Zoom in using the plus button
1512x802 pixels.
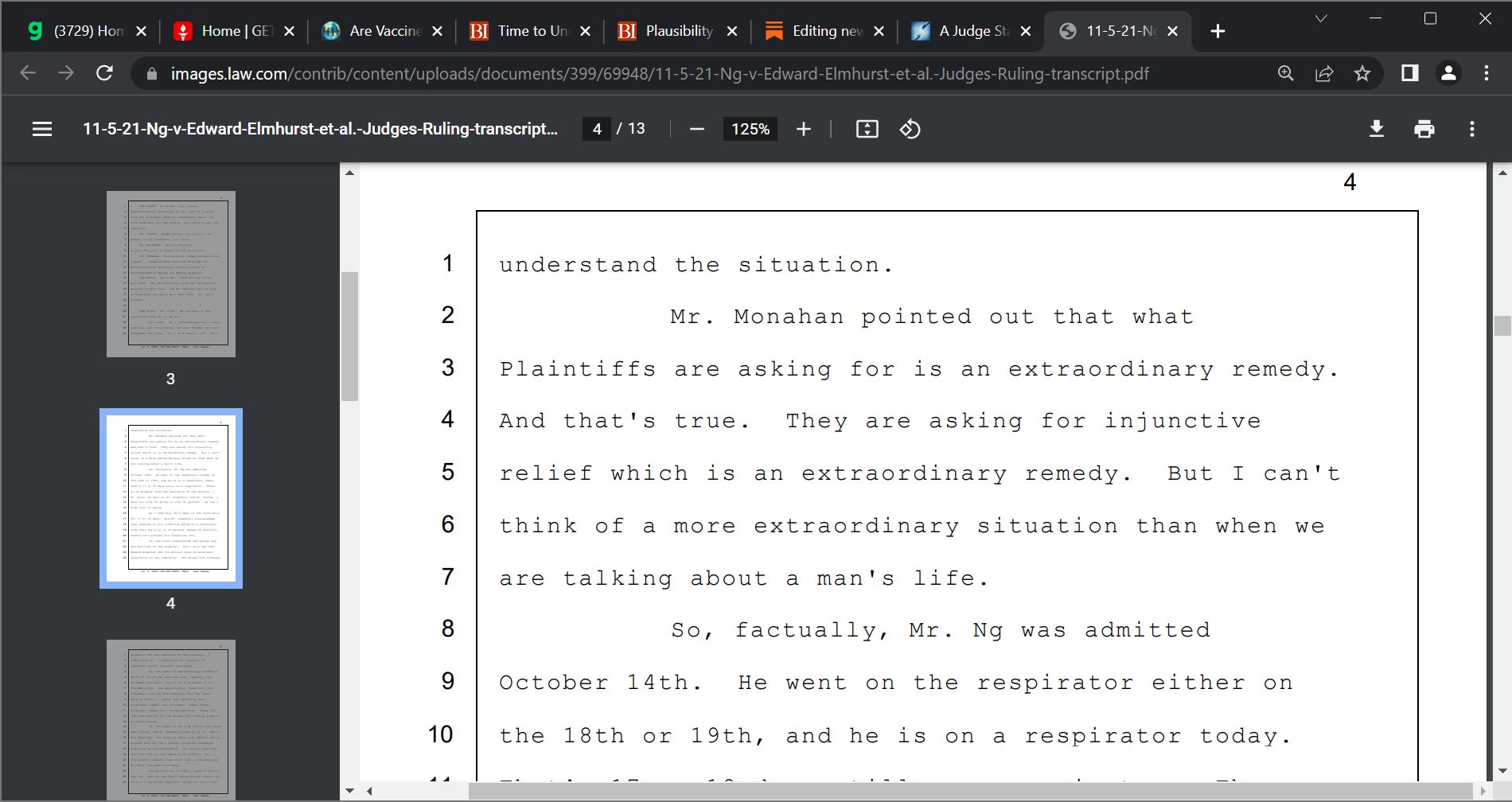click(804, 129)
